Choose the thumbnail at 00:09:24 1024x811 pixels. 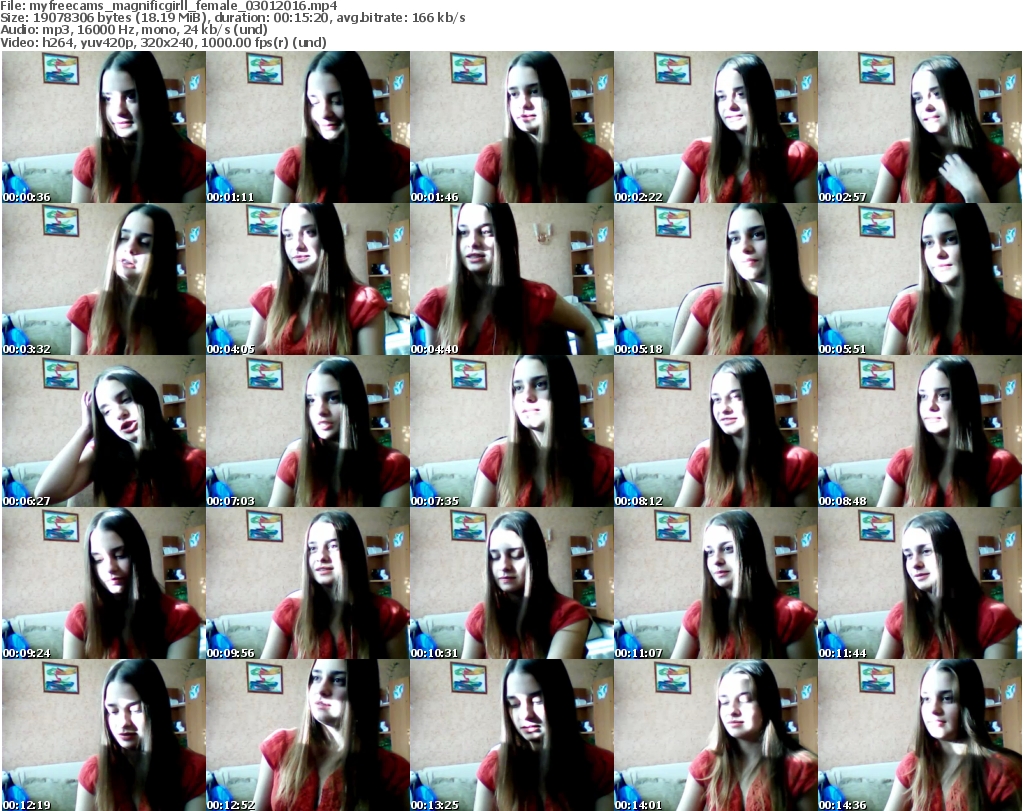pyautogui.click(x=104, y=583)
